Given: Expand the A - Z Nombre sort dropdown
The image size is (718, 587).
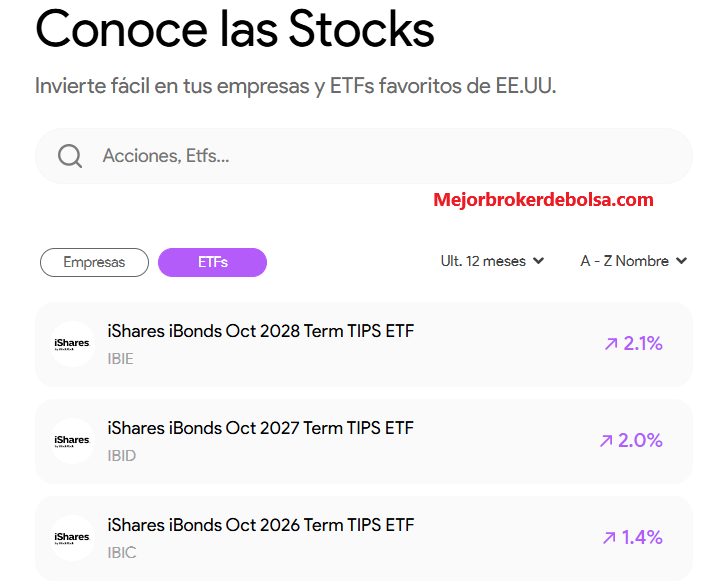Looking at the screenshot, I should (x=634, y=261).
